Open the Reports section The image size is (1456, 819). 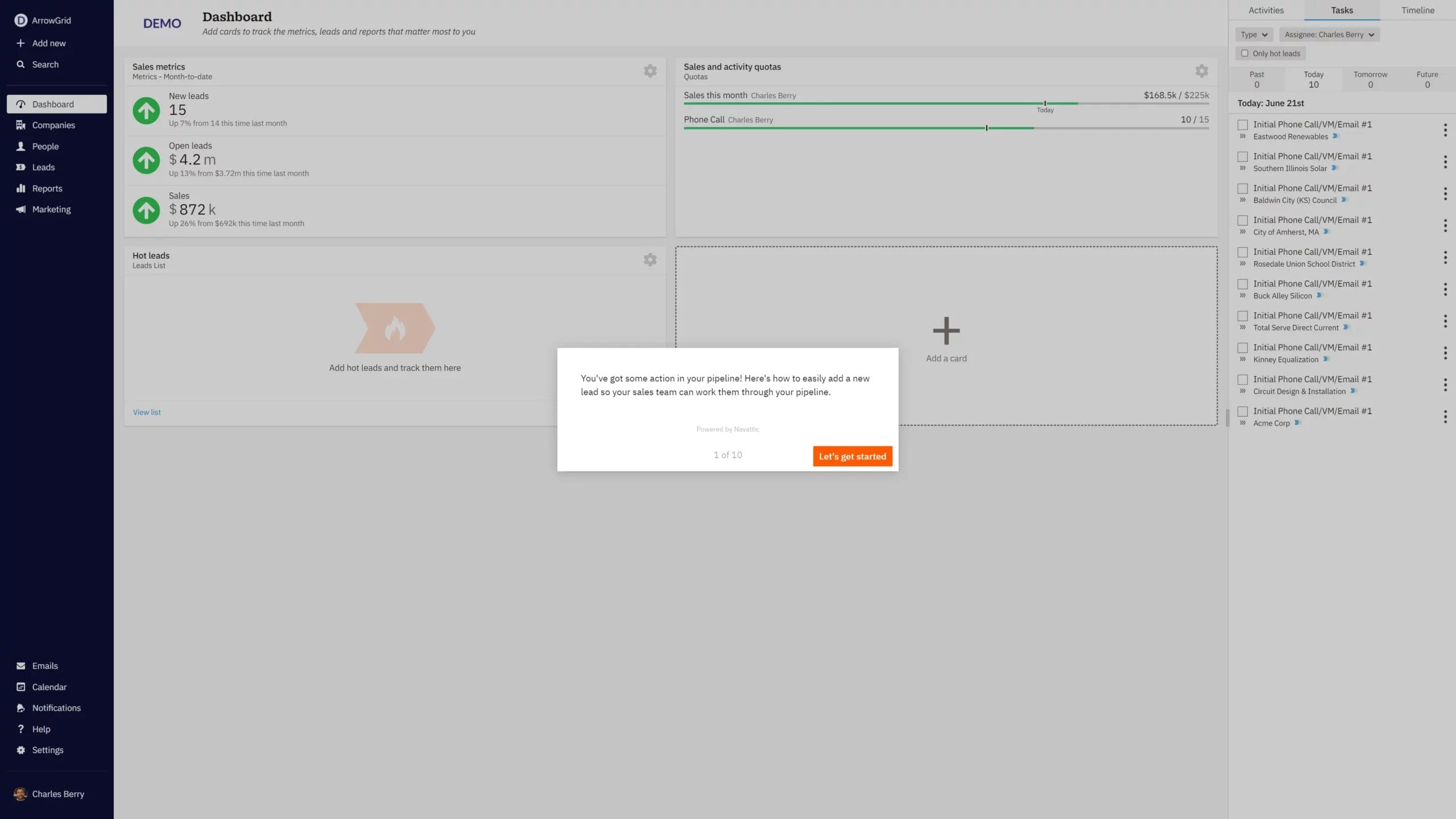click(x=47, y=188)
